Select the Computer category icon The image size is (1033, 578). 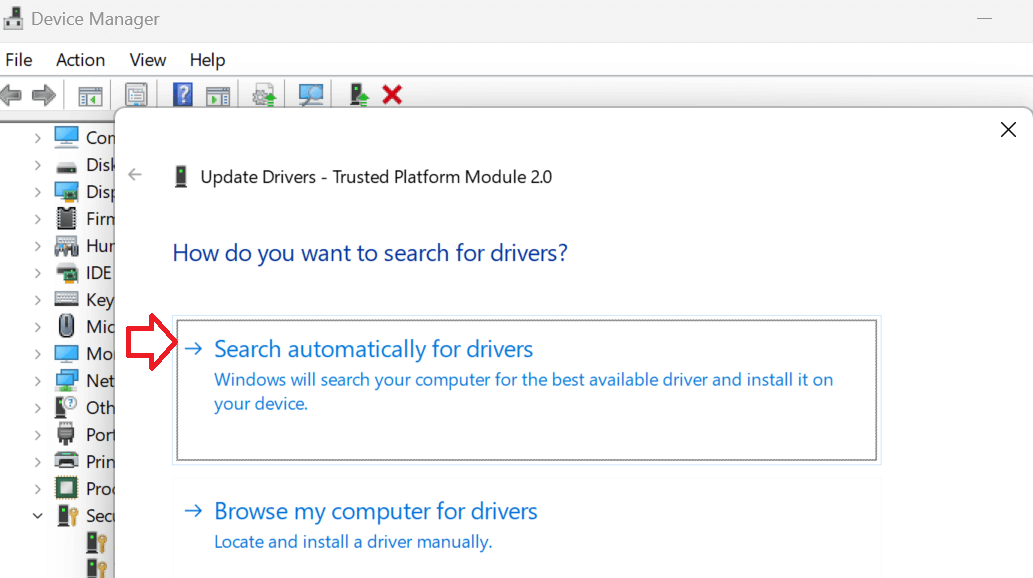click(x=67, y=137)
